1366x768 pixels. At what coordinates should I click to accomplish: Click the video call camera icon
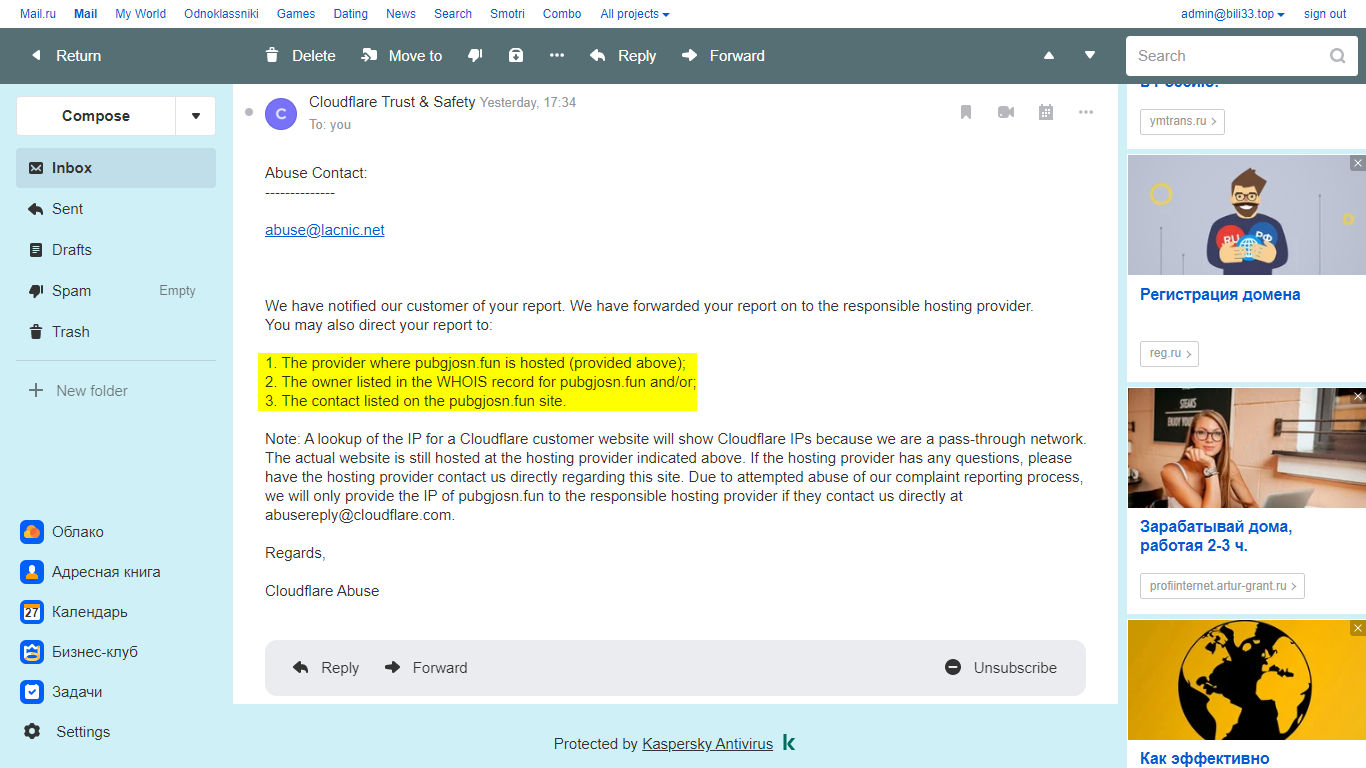pos(1006,112)
